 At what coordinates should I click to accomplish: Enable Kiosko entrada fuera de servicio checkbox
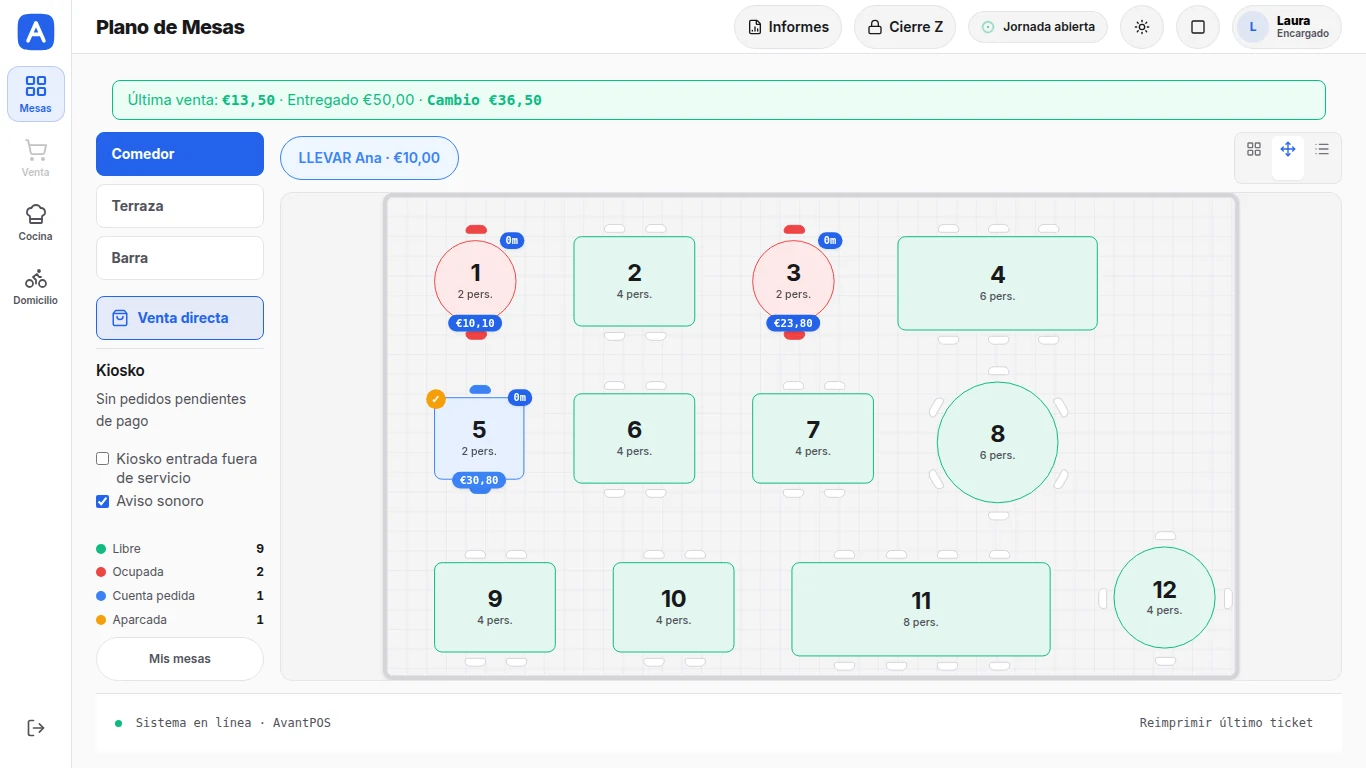coord(102,459)
